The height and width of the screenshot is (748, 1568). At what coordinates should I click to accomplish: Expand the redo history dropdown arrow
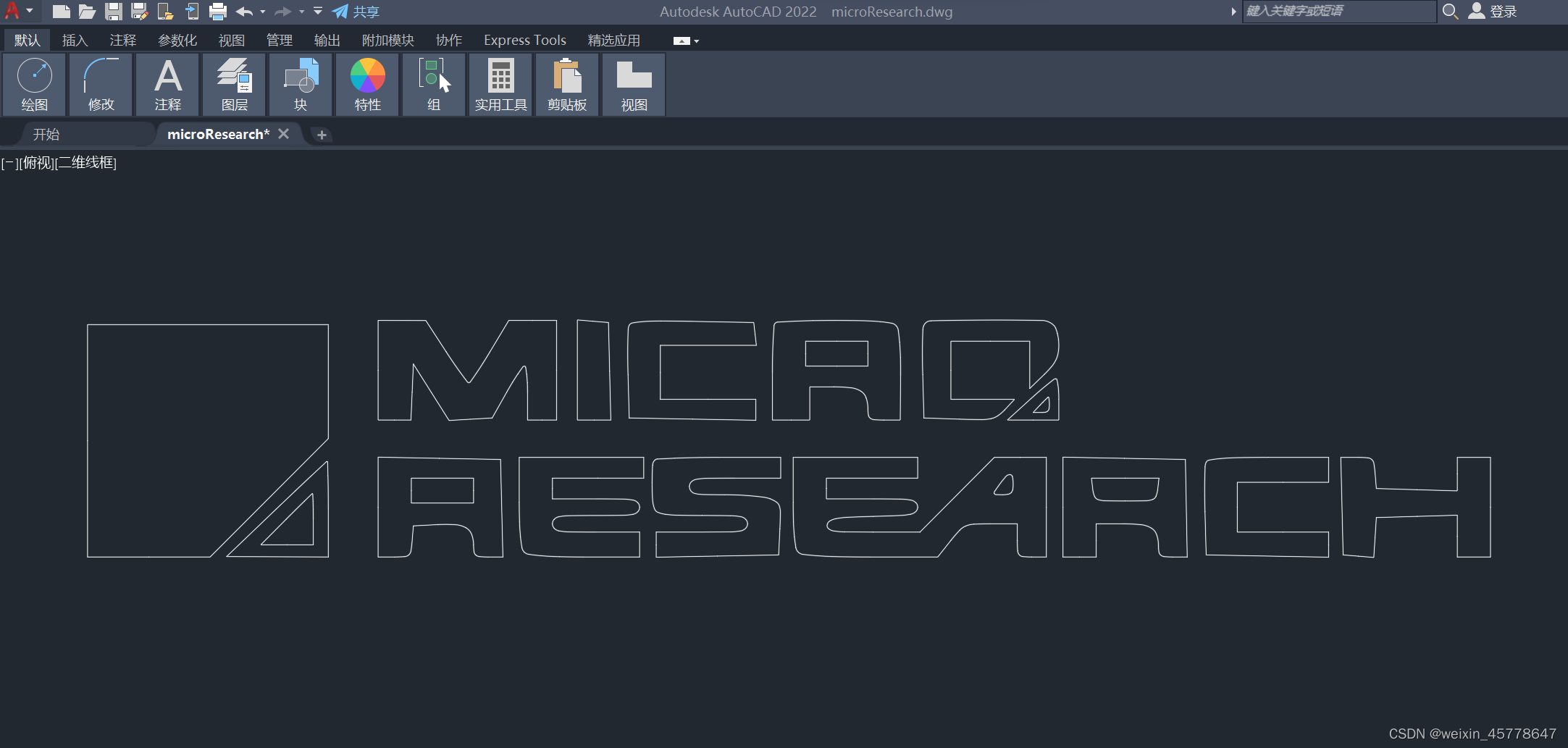301,12
